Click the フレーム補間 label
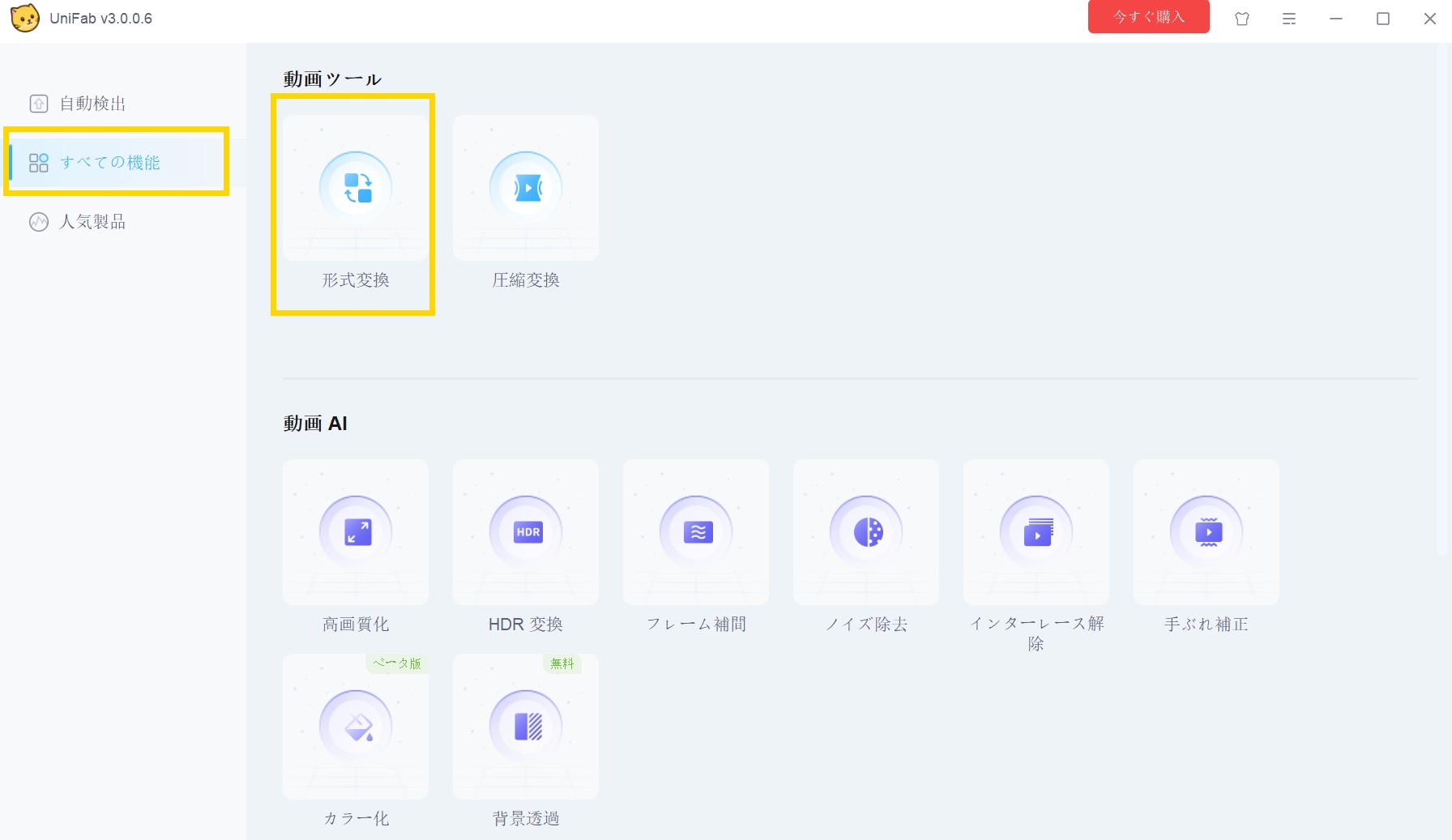 (696, 625)
